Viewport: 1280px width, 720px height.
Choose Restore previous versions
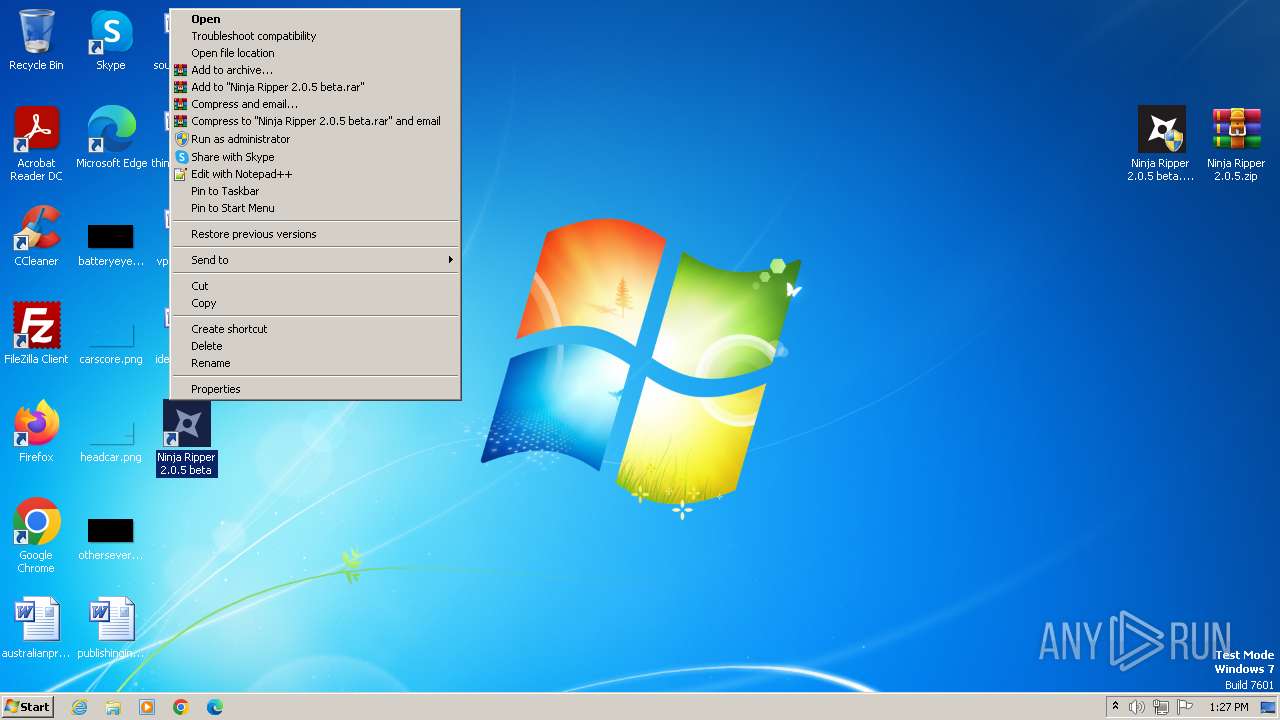tap(315, 234)
